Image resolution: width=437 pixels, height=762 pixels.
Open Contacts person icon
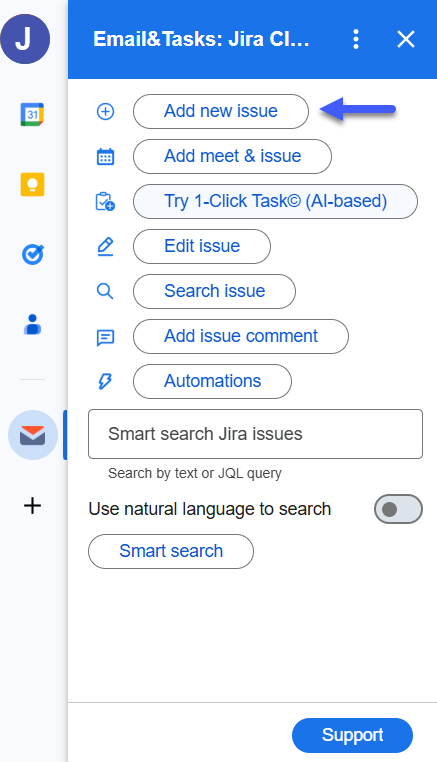tap(33, 325)
